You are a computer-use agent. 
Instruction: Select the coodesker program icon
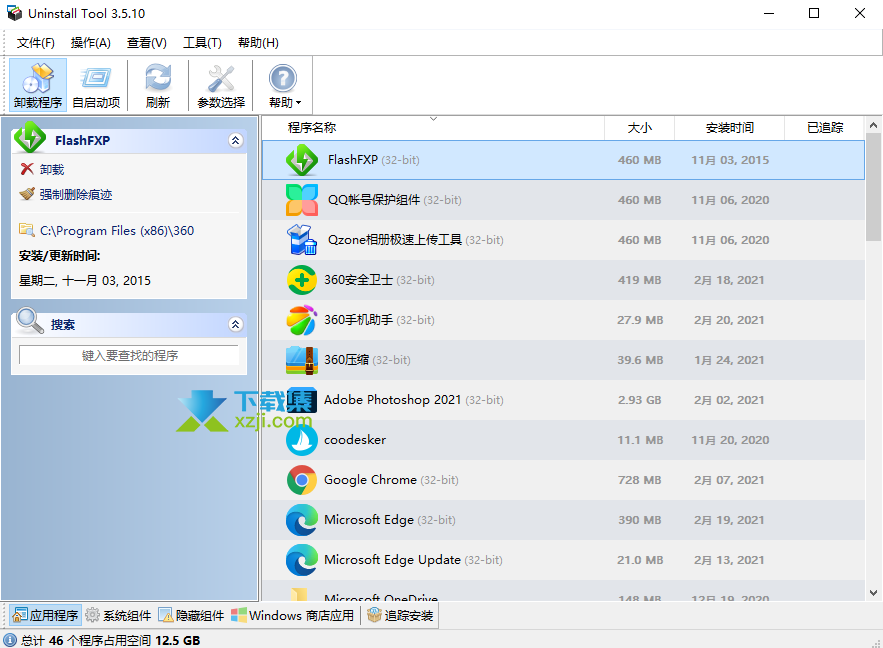coord(302,440)
